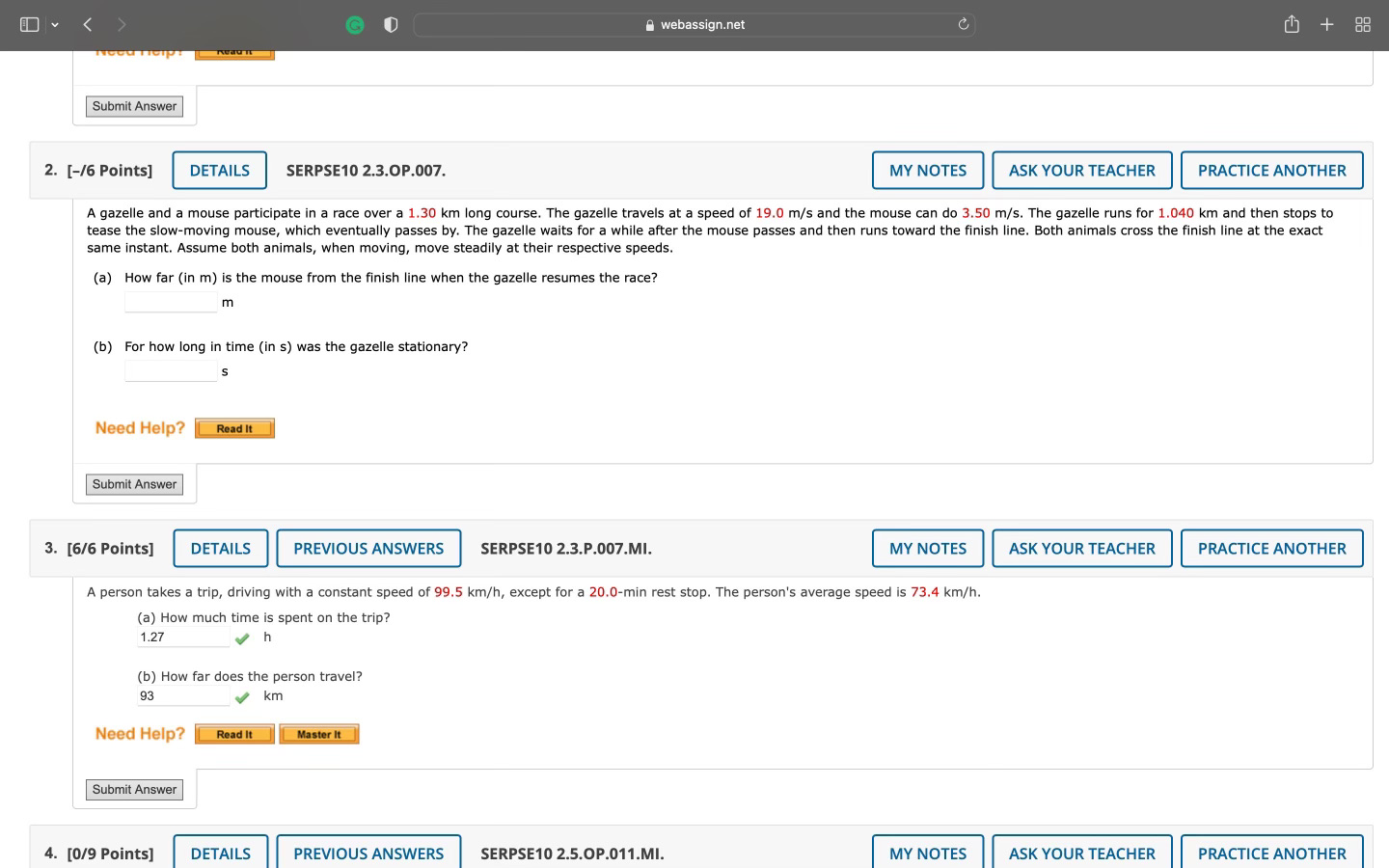Open the sidebar chevron dropdown

(x=55, y=24)
